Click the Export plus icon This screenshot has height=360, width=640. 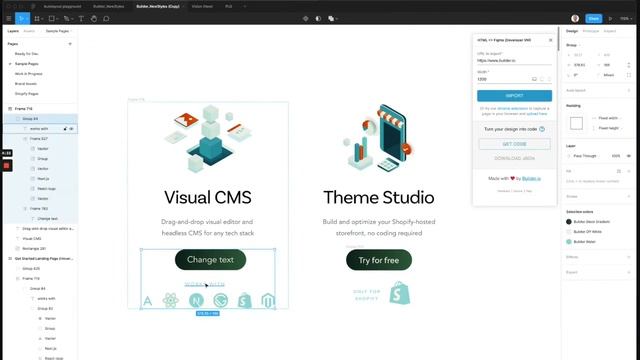point(629,272)
